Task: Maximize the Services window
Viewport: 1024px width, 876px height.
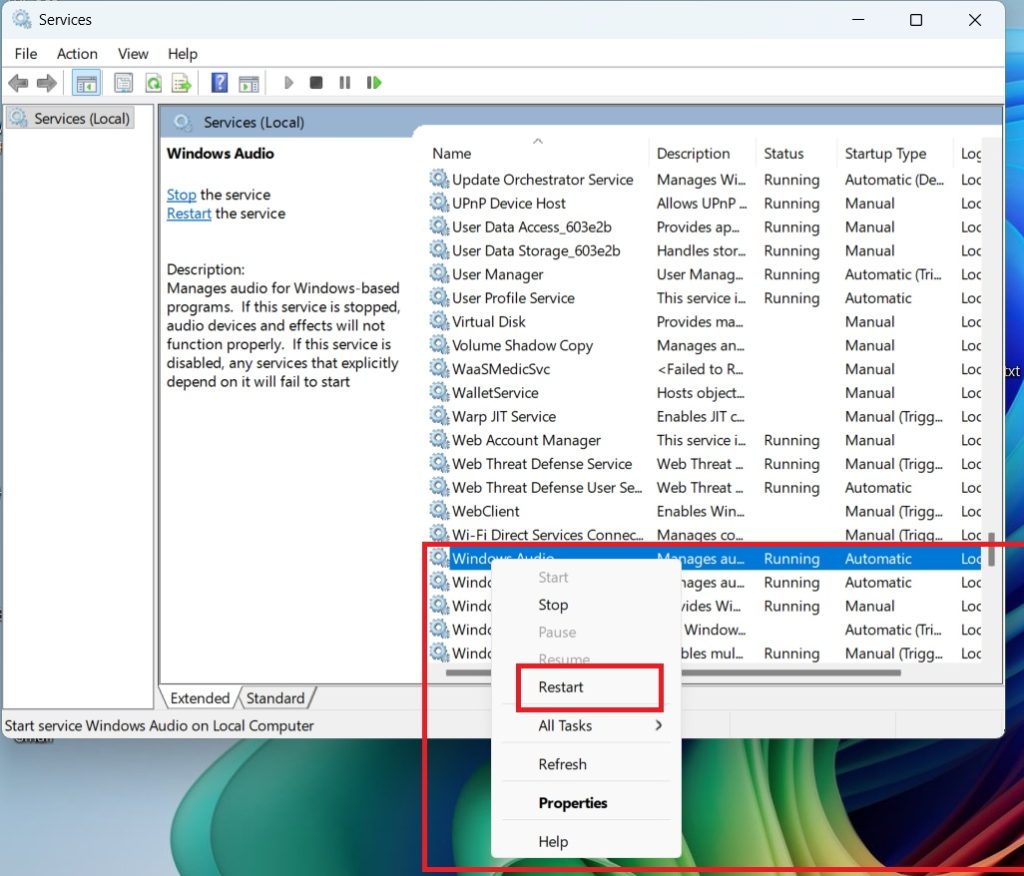Action: (x=916, y=20)
